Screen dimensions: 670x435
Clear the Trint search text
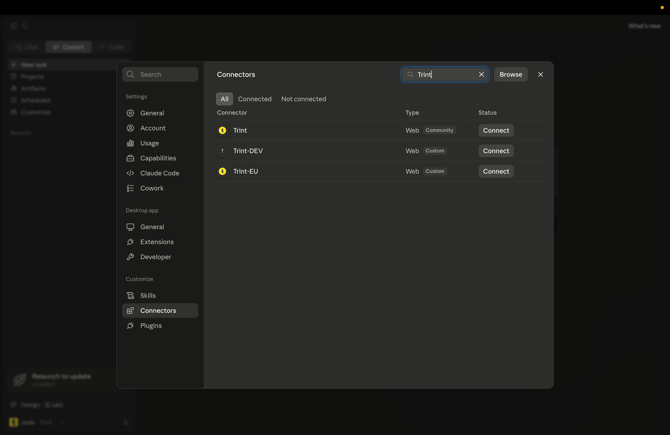[x=481, y=74]
